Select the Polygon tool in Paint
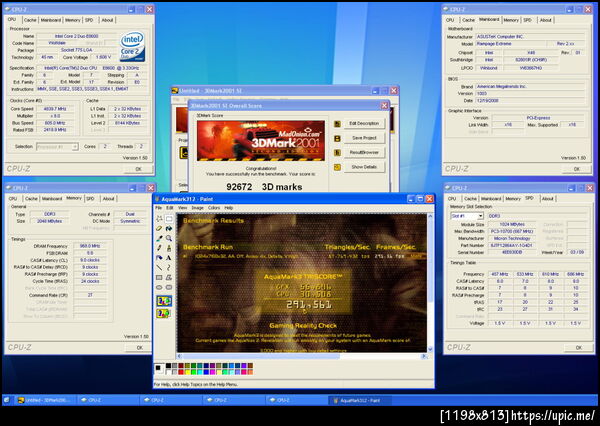600x426 pixels. click(169, 277)
